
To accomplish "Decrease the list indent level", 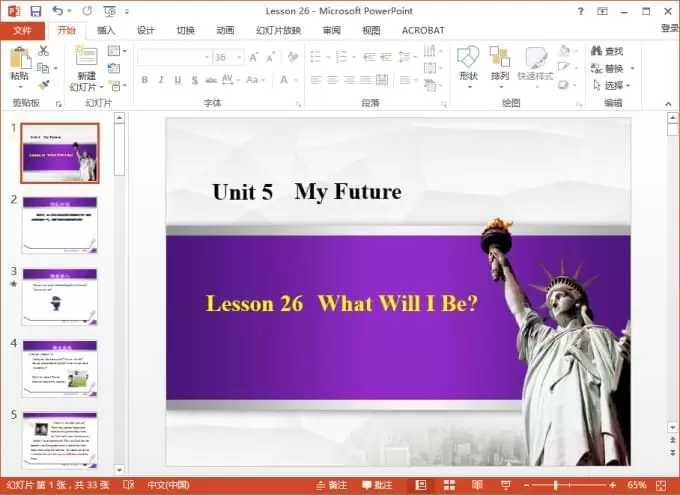I will [369, 57].
